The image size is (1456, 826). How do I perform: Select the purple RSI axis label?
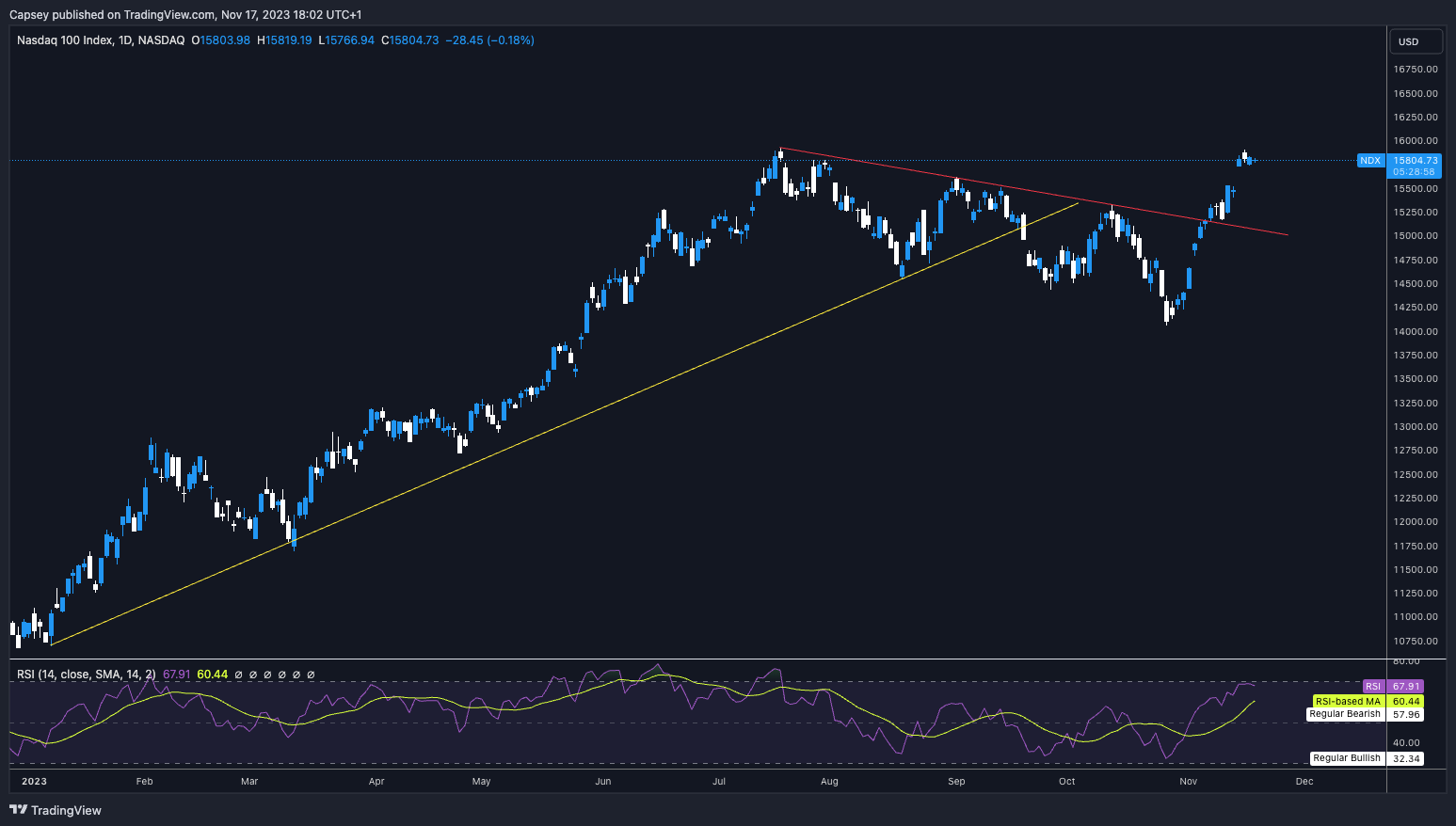1373,687
